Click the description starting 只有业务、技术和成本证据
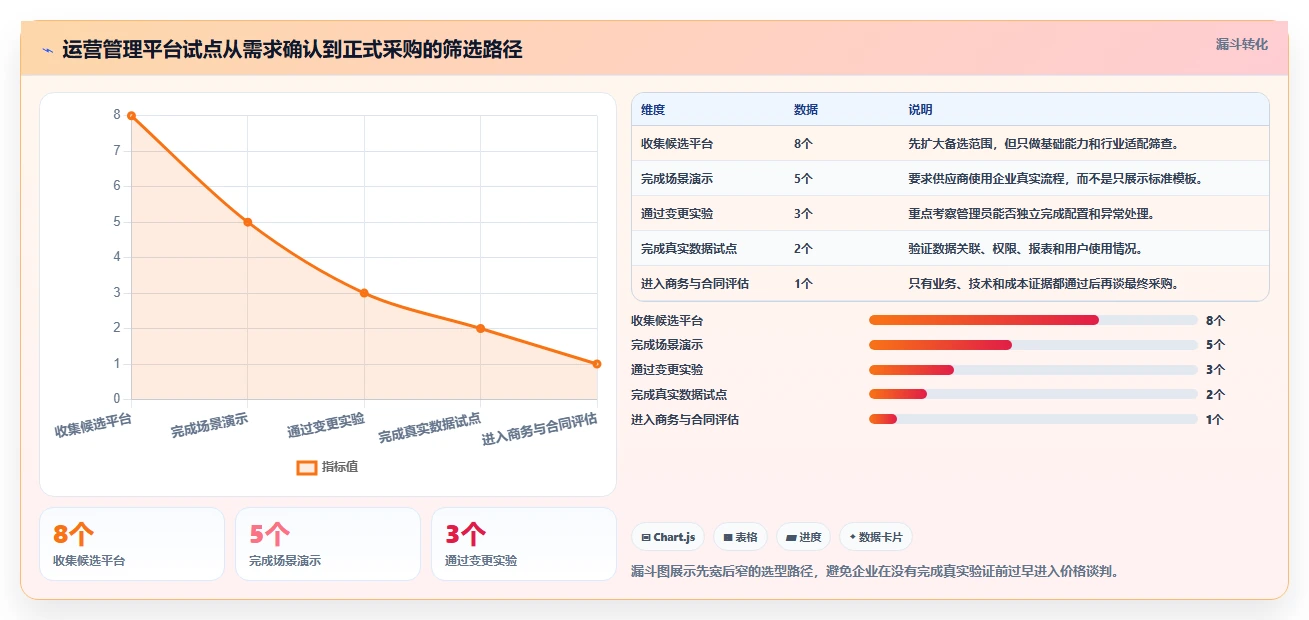Screen dimensions: 1309x620 point(1045,284)
